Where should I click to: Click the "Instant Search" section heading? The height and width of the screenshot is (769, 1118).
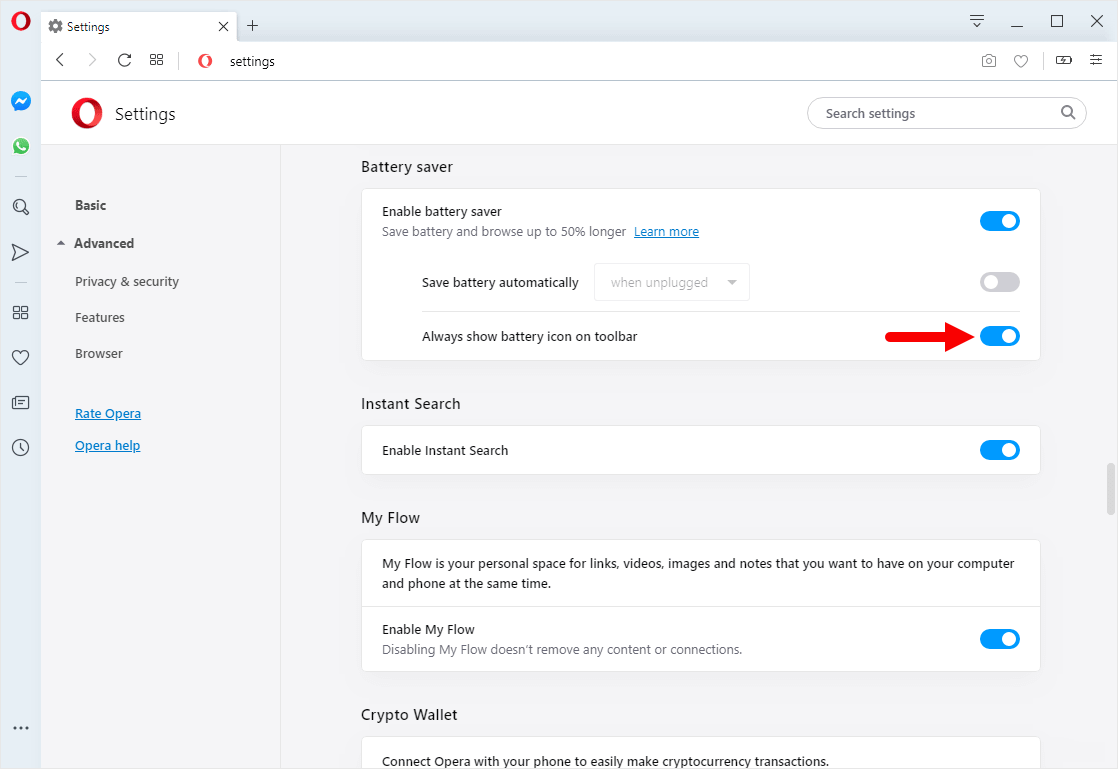pos(411,404)
